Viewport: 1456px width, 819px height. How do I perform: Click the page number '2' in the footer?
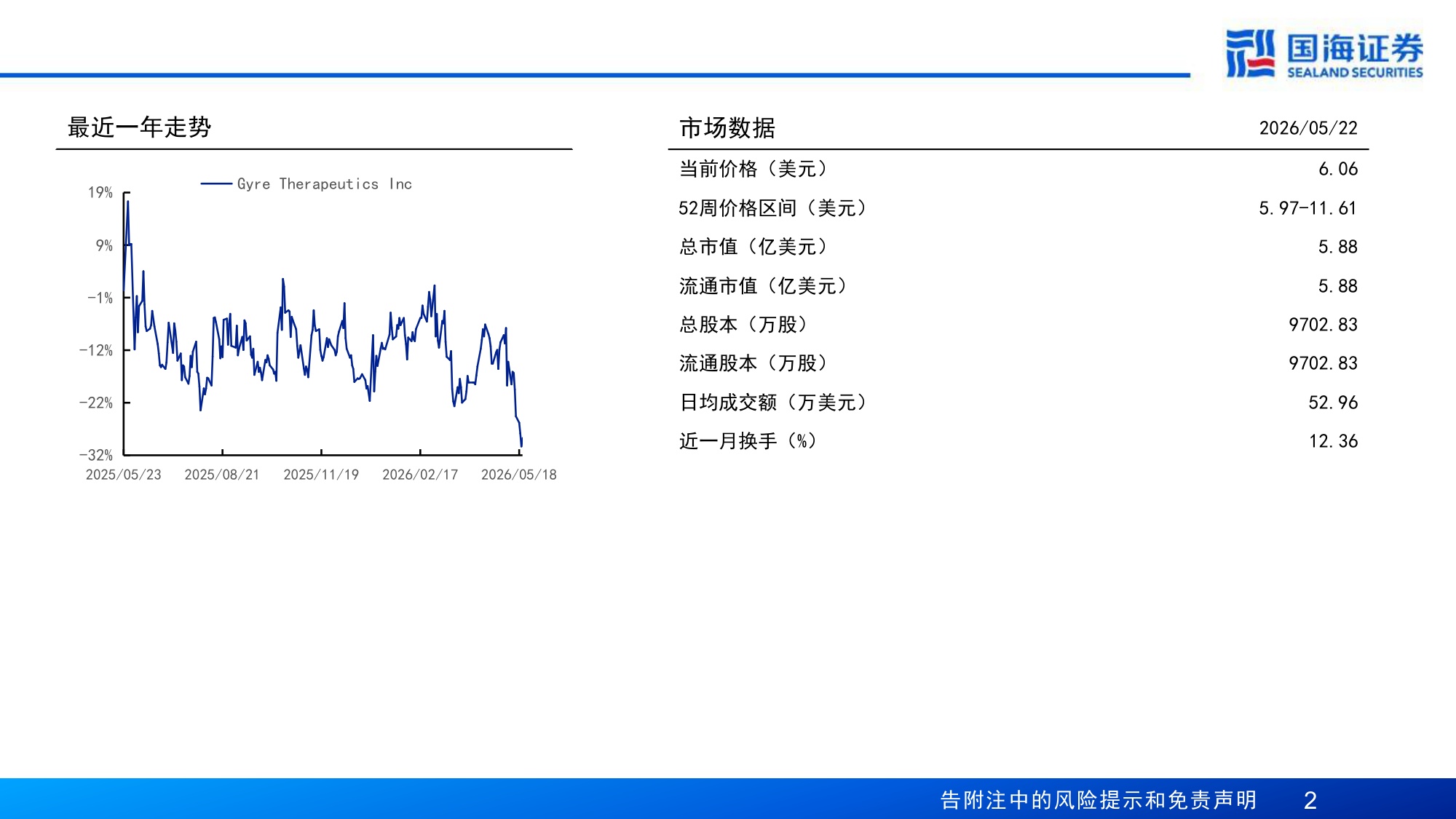pos(1310,800)
